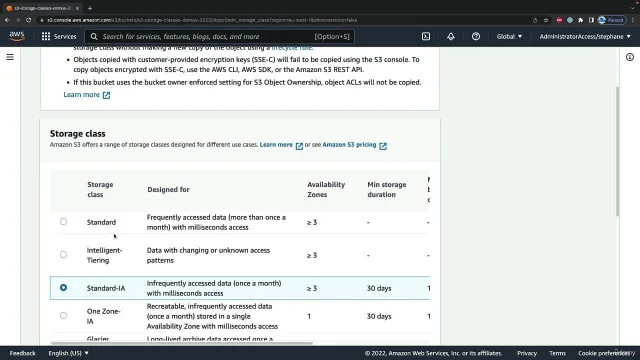The image size is (640, 360).
Task: Click the external link icon beside Amazon S3 pricing
Action: tap(383, 146)
